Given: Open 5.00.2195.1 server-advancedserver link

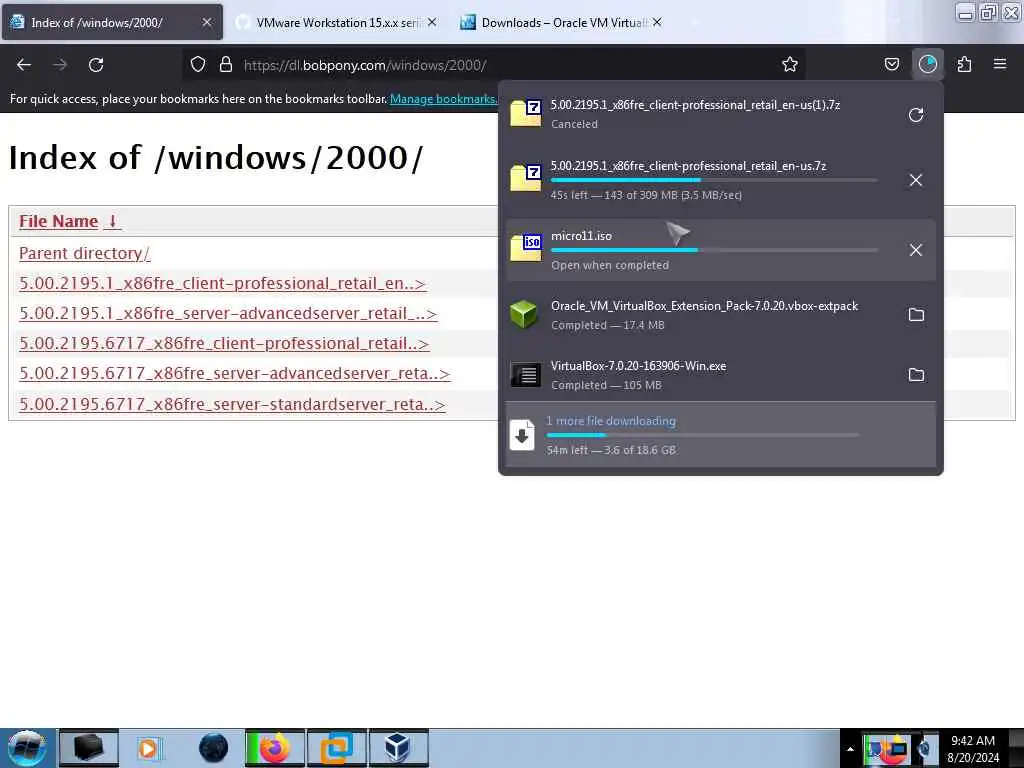Looking at the screenshot, I should coord(228,313).
